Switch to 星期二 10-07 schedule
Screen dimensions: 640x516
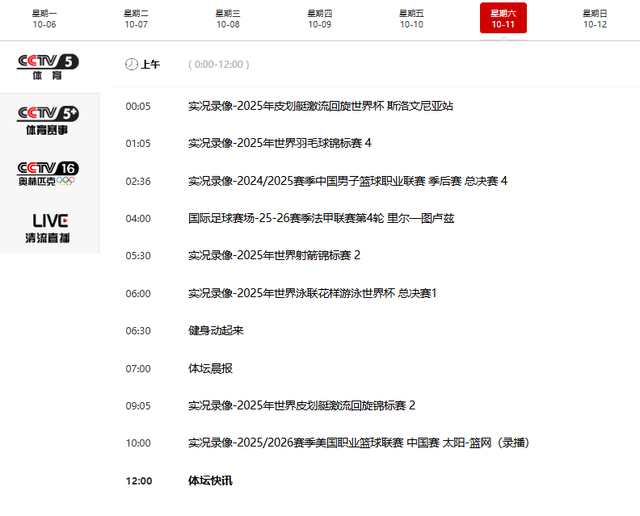136,18
